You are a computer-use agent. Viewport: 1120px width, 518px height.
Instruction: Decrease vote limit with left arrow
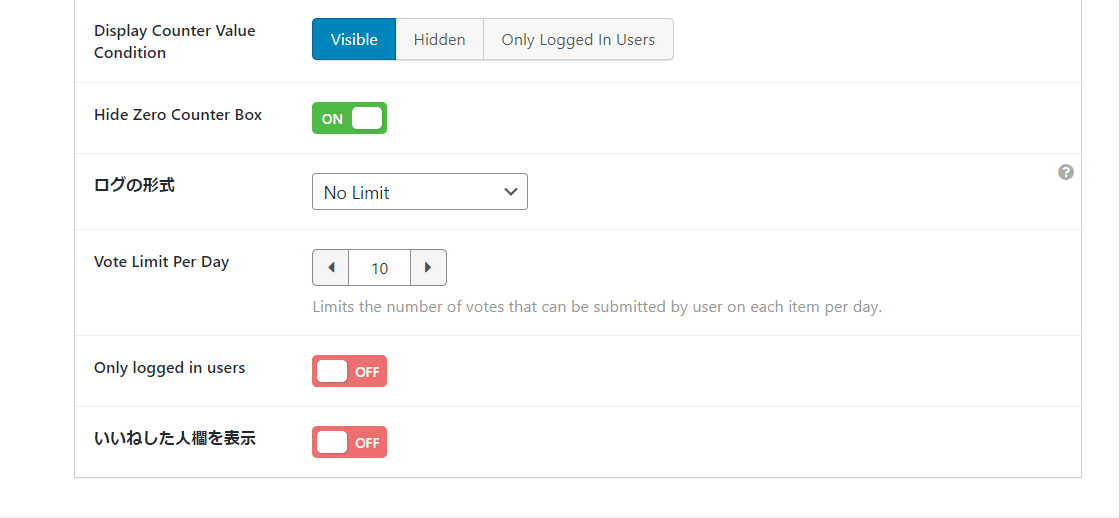tap(331, 268)
